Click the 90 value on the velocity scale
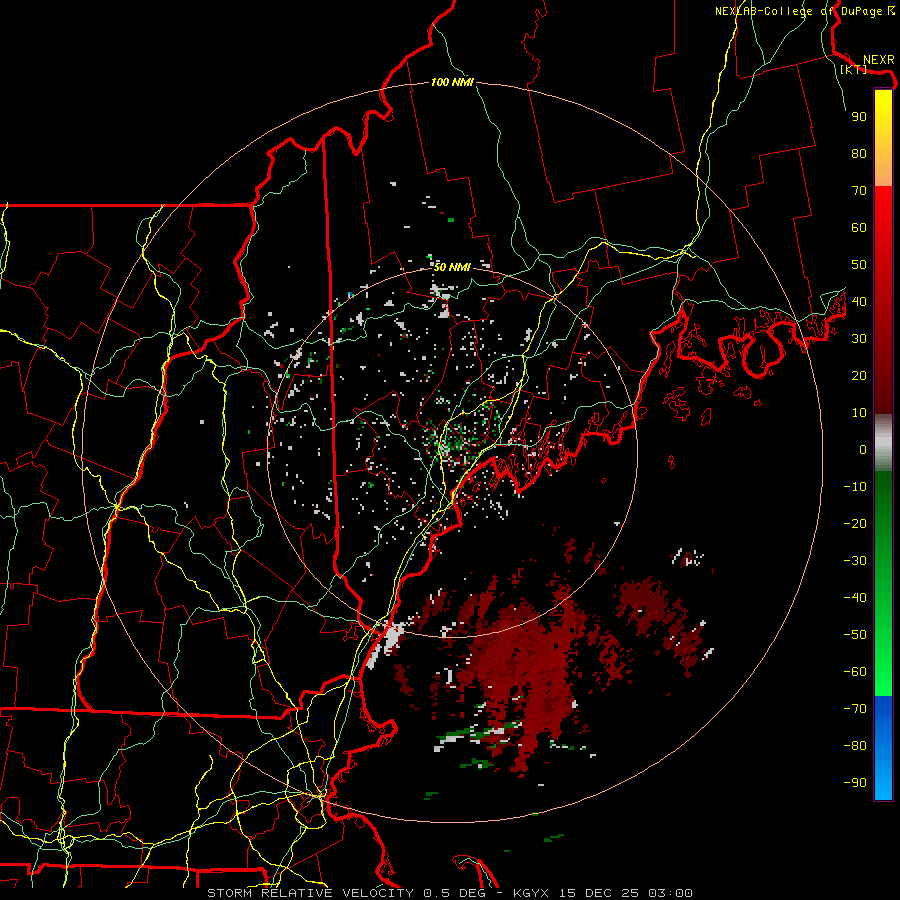The image size is (900, 900). point(859,117)
